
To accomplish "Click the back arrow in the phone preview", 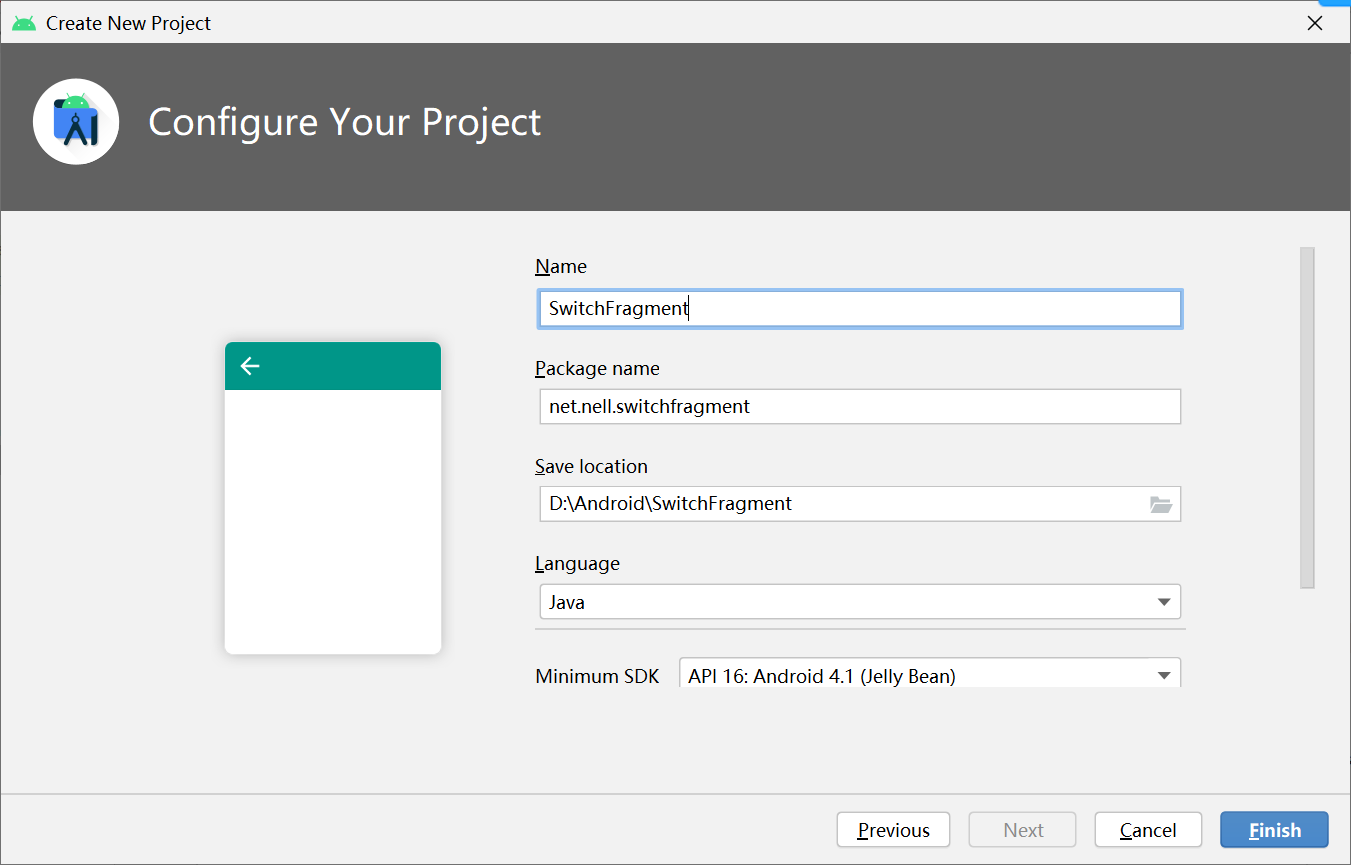I will pyautogui.click(x=250, y=366).
